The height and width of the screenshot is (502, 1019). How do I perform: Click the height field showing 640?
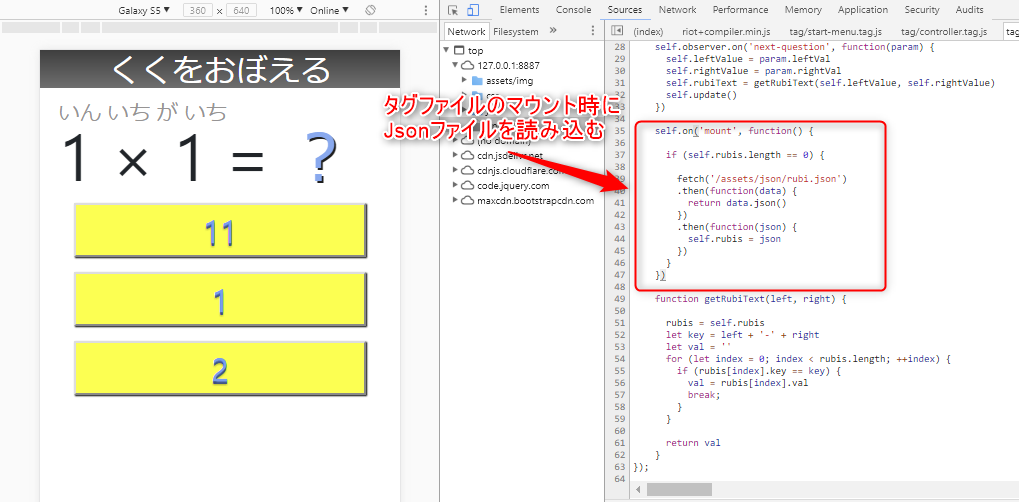241,10
